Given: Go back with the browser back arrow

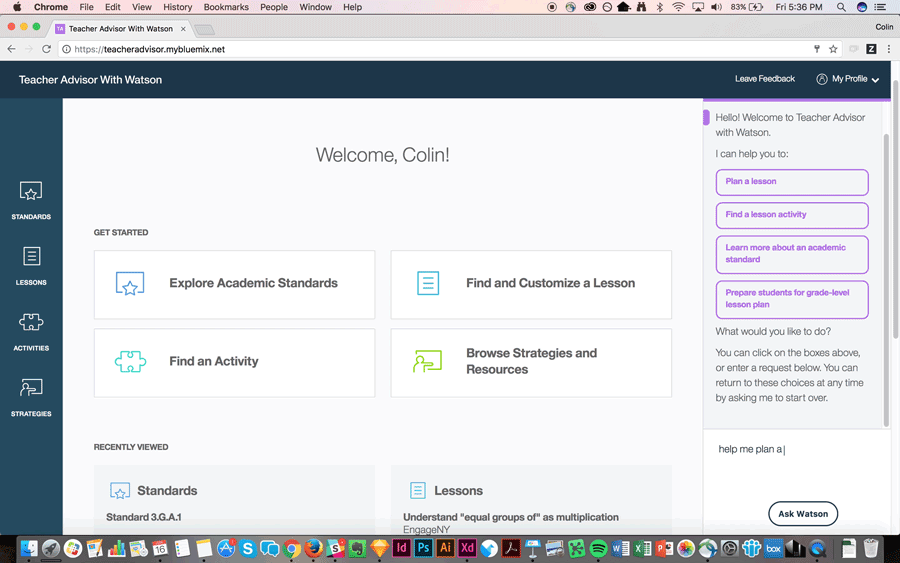Looking at the screenshot, I should click(x=11, y=49).
